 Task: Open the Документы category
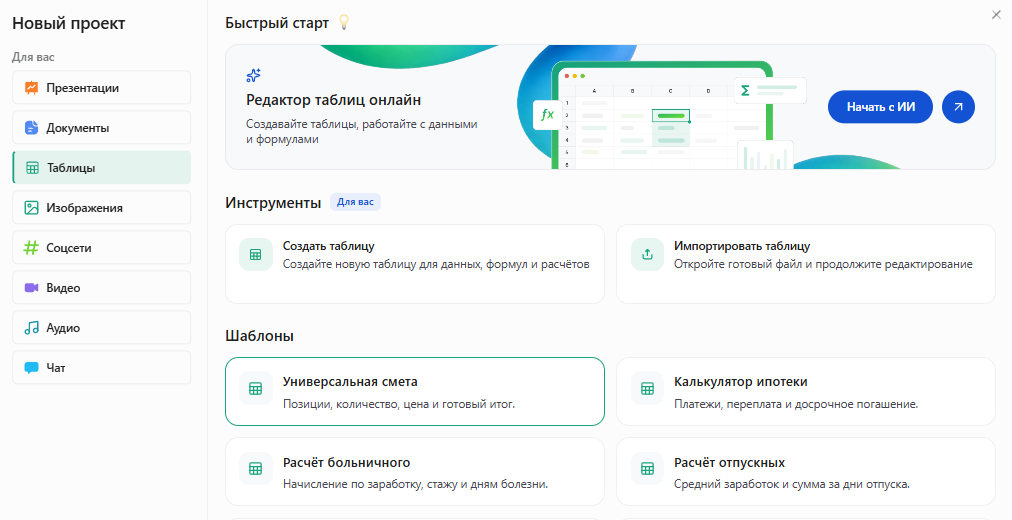click(x=101, y=127)
